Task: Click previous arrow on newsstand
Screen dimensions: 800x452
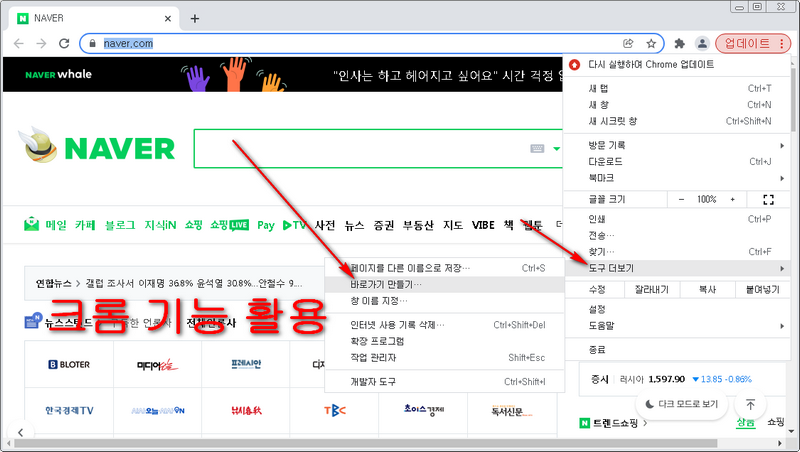Action: pos(20,432)
